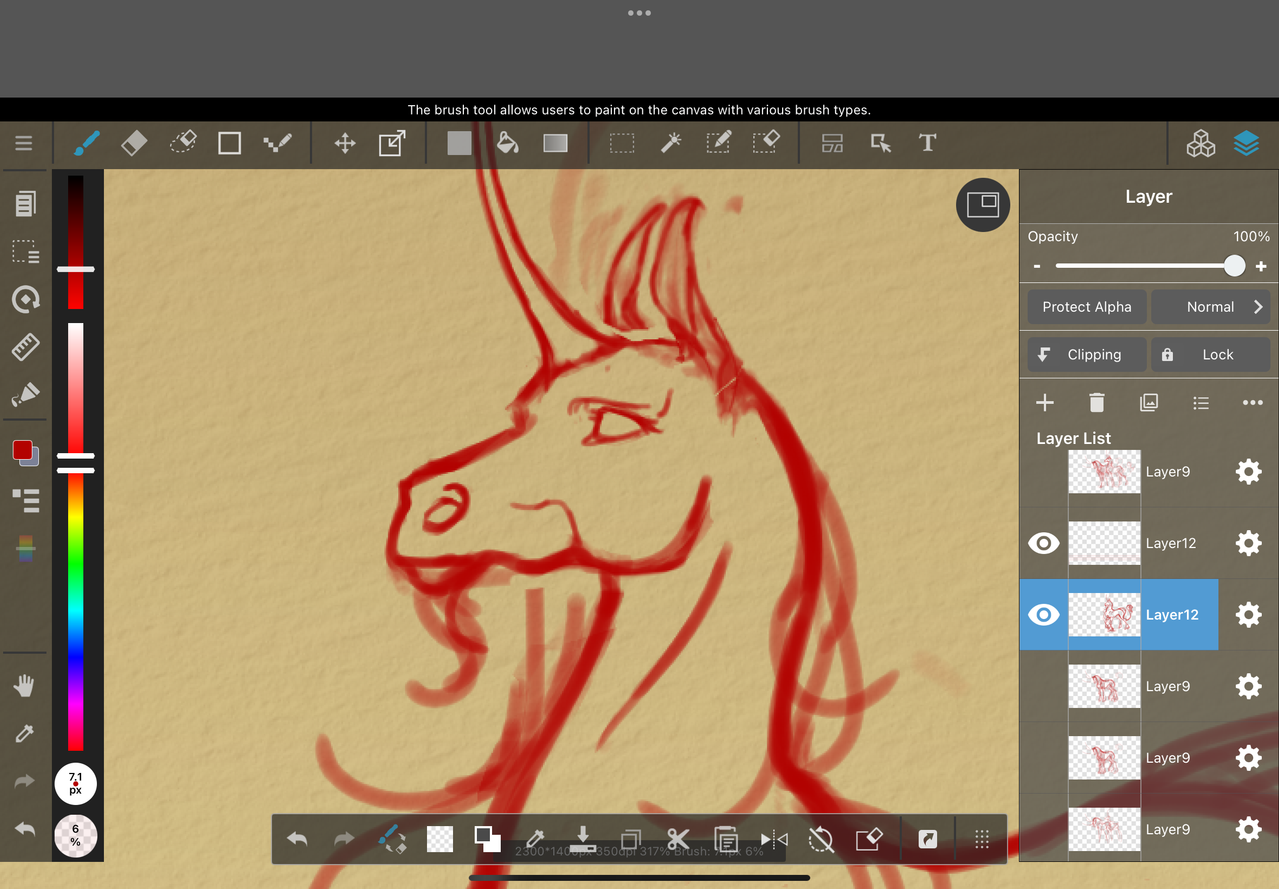1279x889 pixels.
Task: Open the pen correction settings icon
Action: pos(25,394)
